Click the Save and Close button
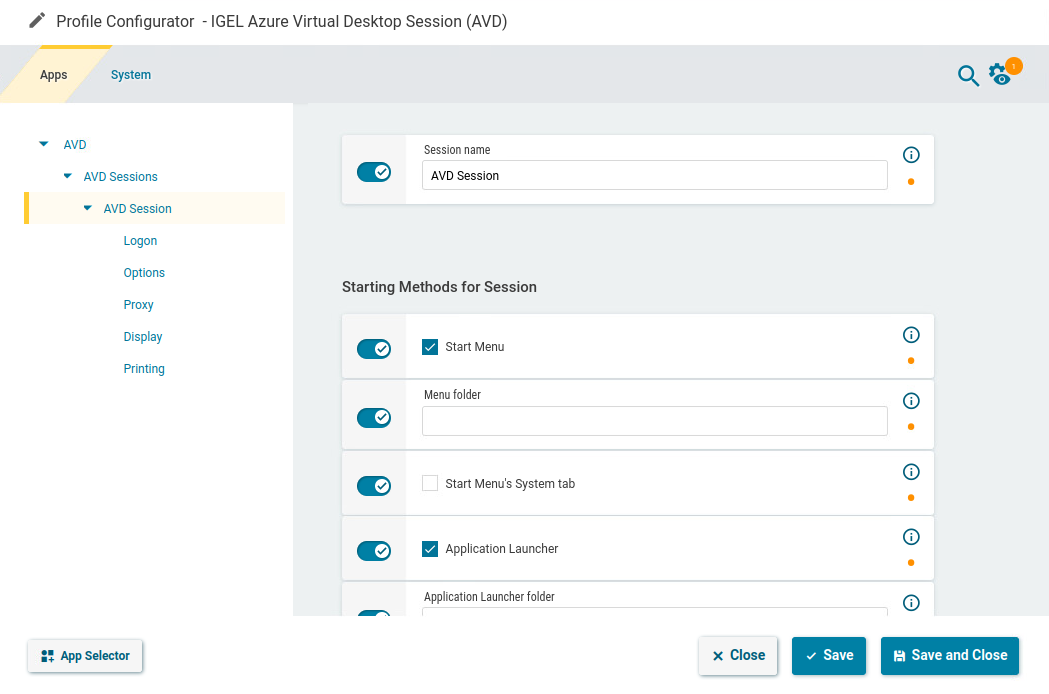The width and height of the screenshot is (1049, 694). point(949,655)
